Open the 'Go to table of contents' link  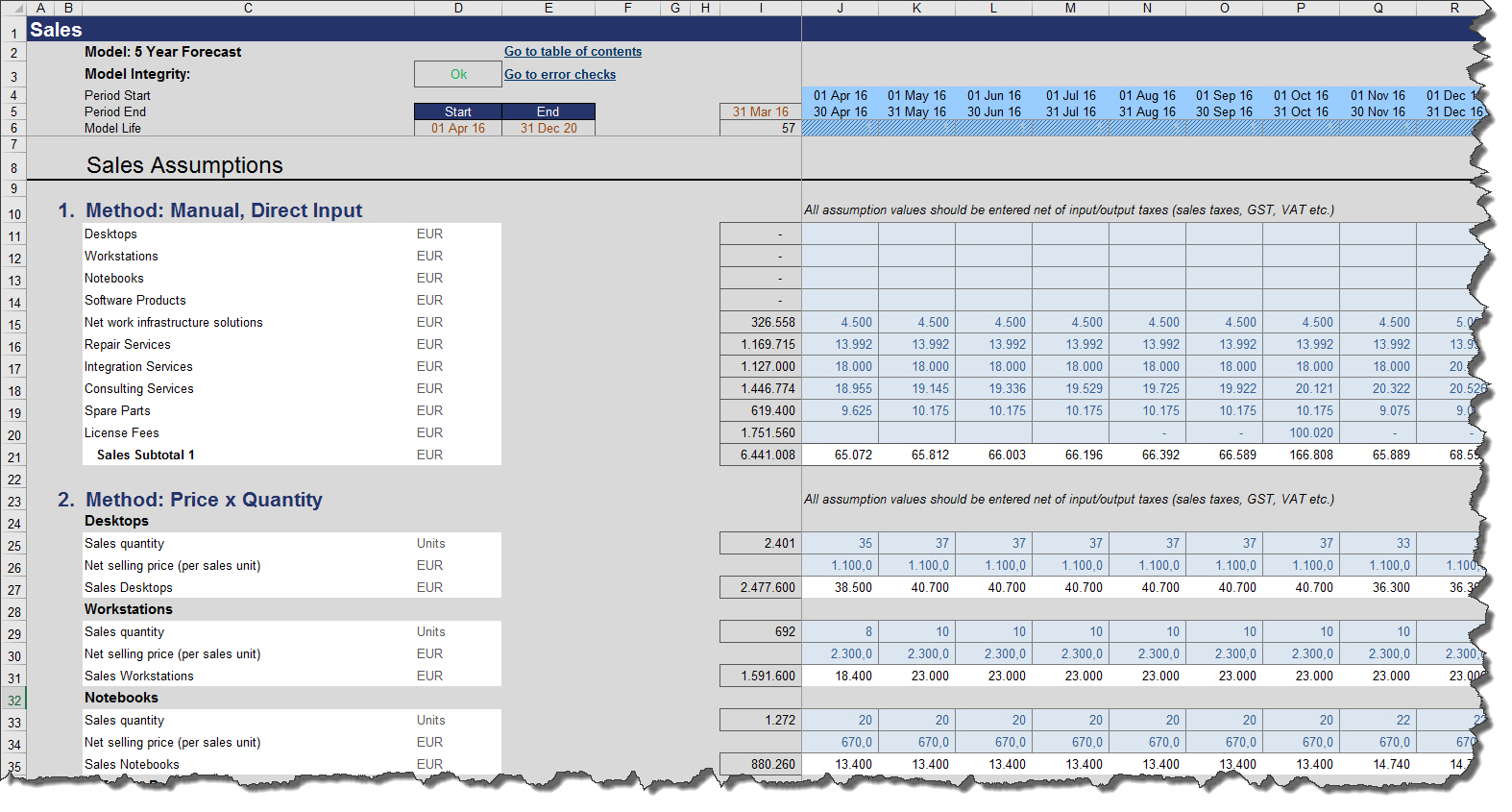tap(573, 52)
